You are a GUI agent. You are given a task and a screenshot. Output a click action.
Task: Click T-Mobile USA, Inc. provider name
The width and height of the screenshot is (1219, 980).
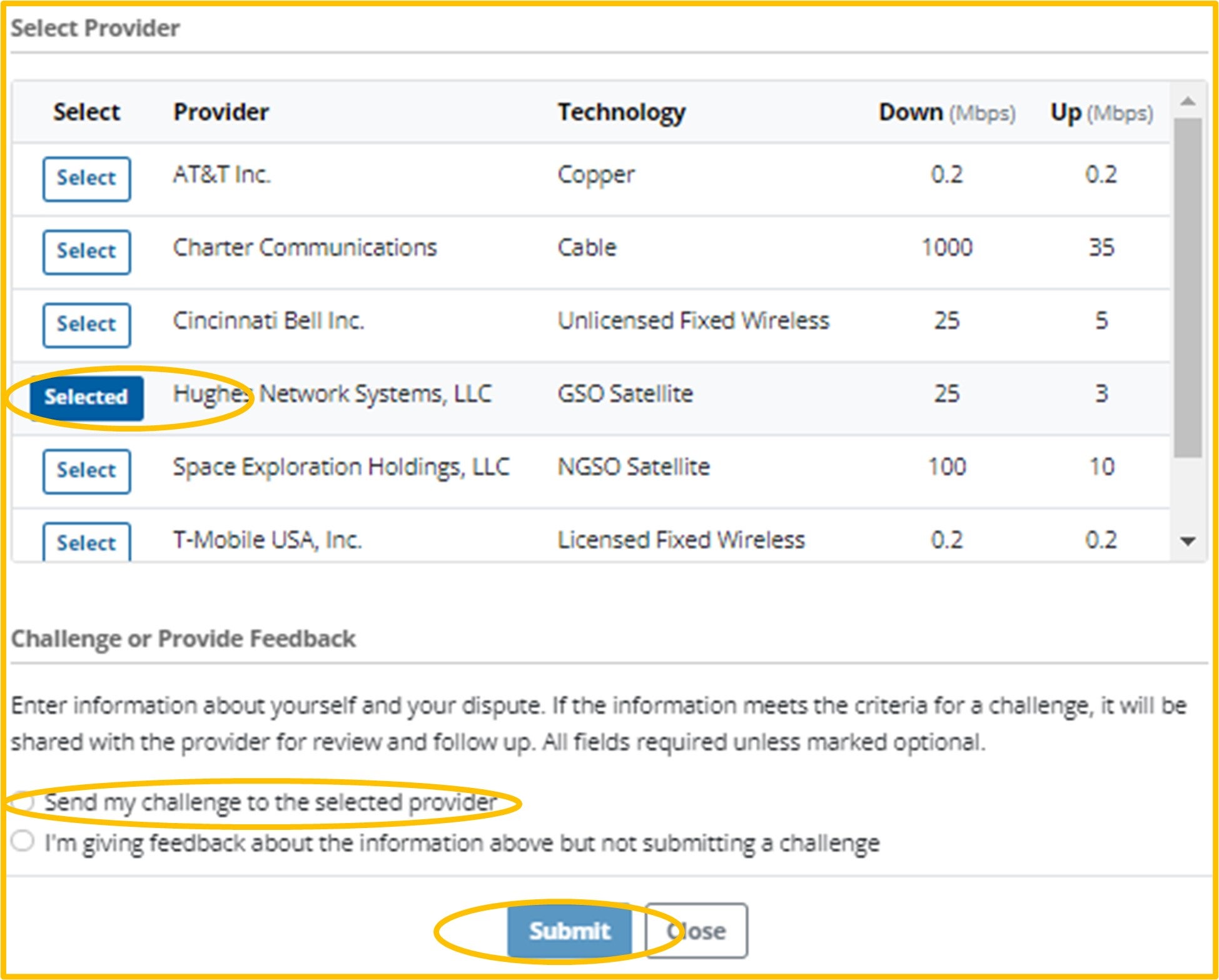click(x=268, y=540)
